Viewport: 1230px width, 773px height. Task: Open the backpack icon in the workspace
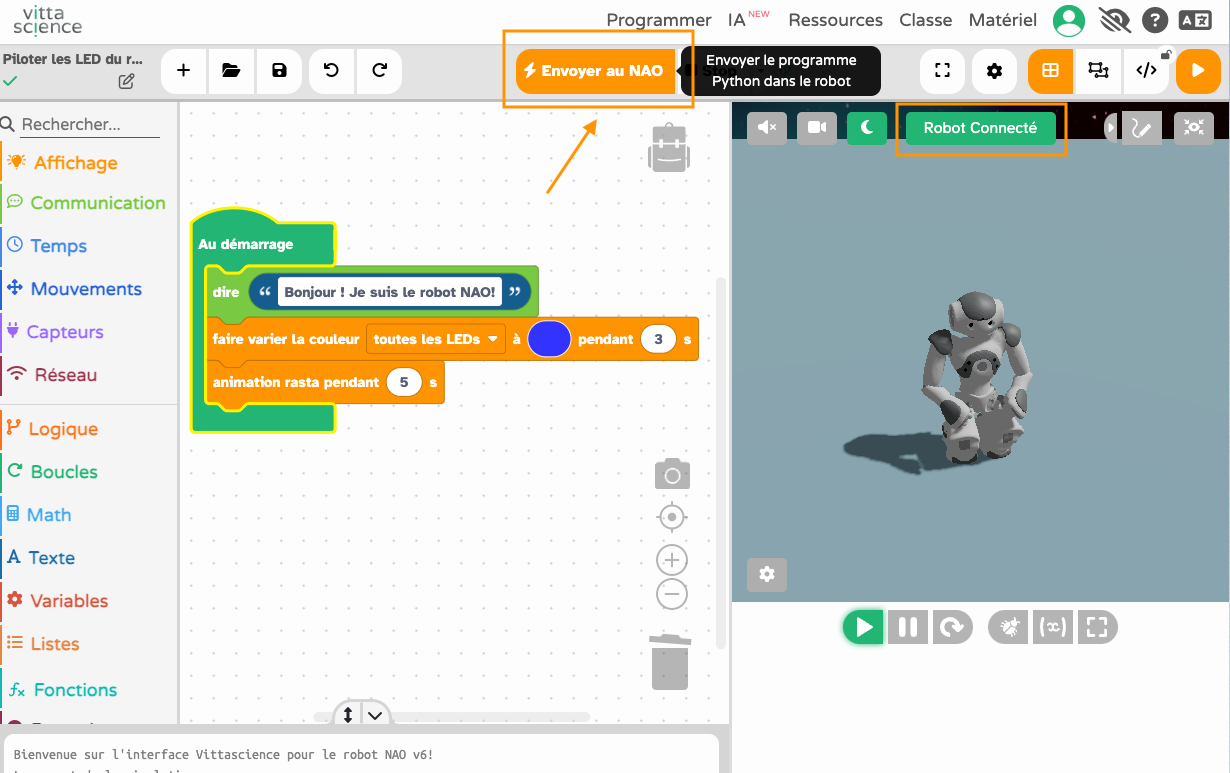(x=669, y=148)
